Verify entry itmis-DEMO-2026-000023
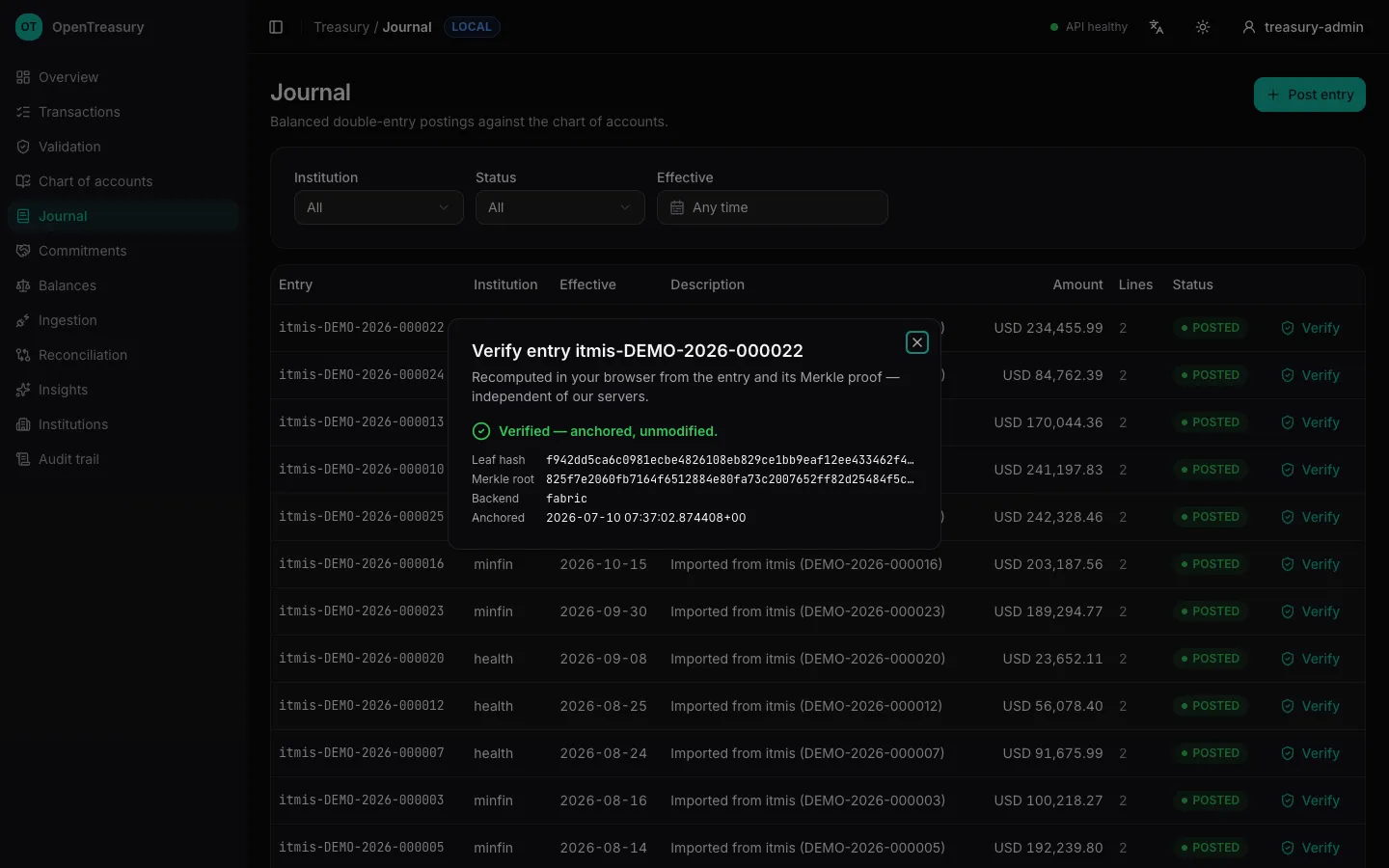This screenshot has height=868, width=1389. (1310, 611)
